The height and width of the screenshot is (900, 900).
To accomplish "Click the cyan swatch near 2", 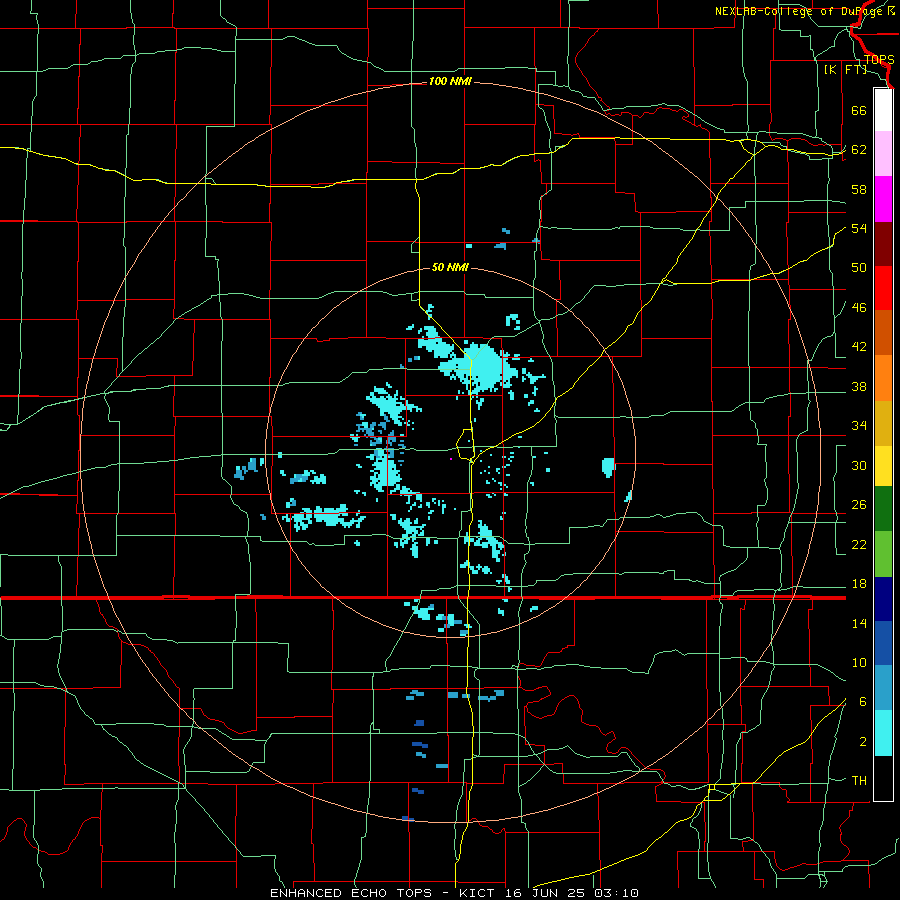I will click(x=883, y=733).
